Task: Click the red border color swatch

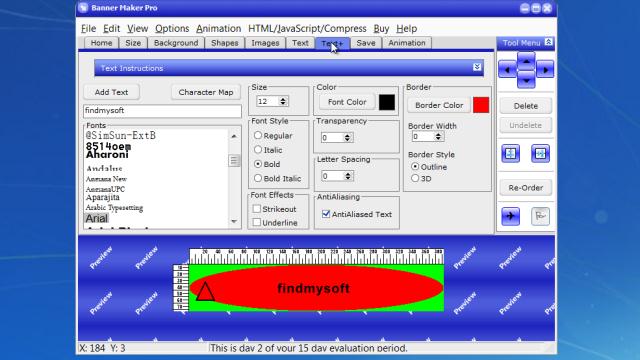Action: tap(481, 105)
